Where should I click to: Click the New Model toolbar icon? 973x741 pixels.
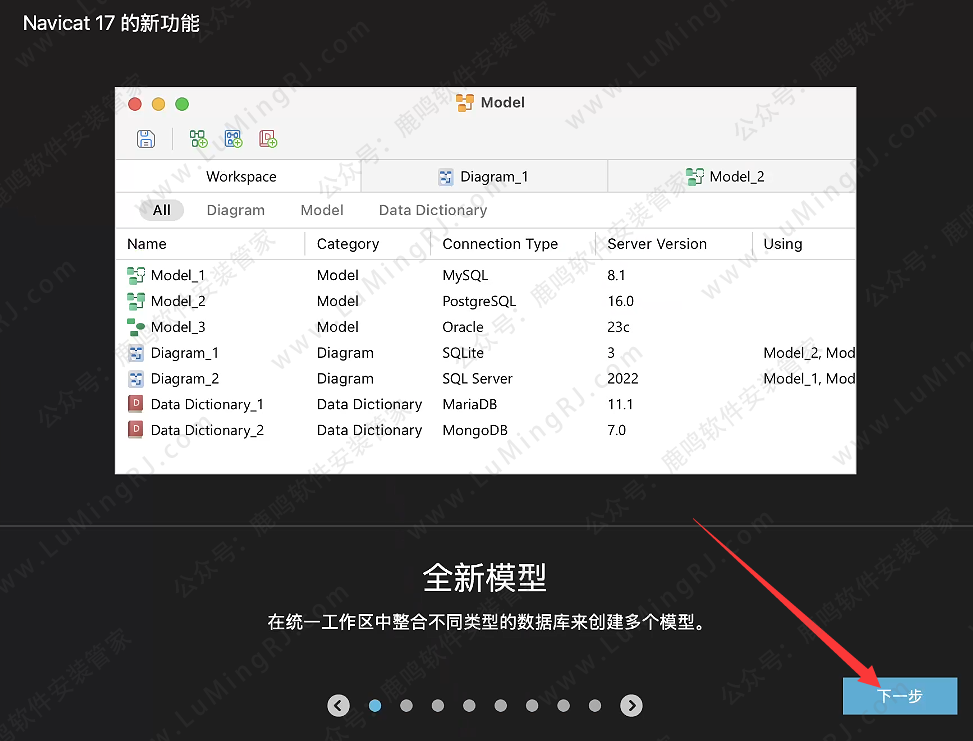click(x=197, y=138)
